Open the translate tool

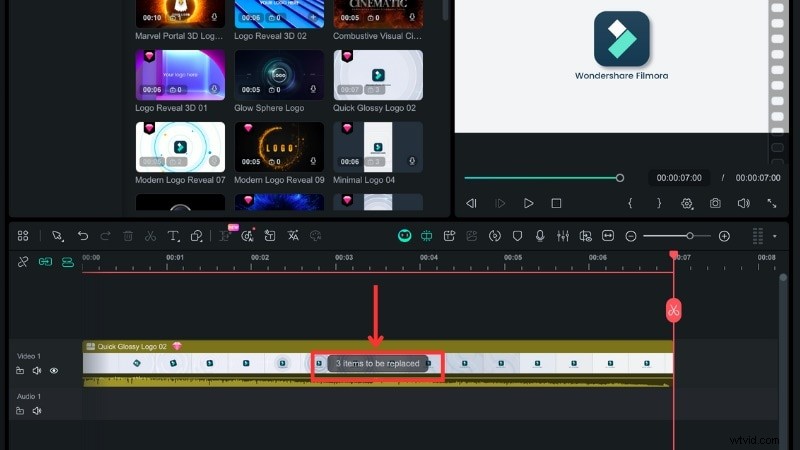293,236
